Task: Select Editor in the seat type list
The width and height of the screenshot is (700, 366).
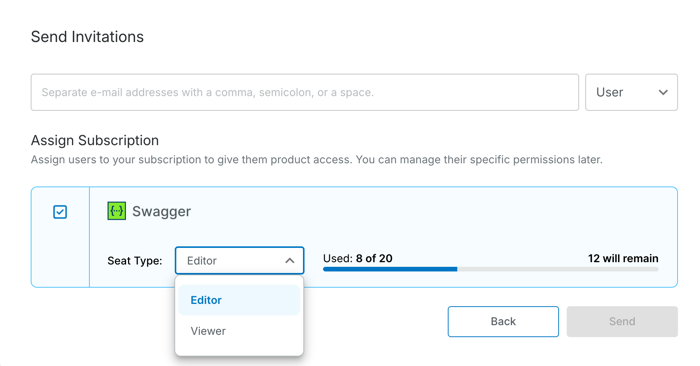Action: [x=239, y=300]
